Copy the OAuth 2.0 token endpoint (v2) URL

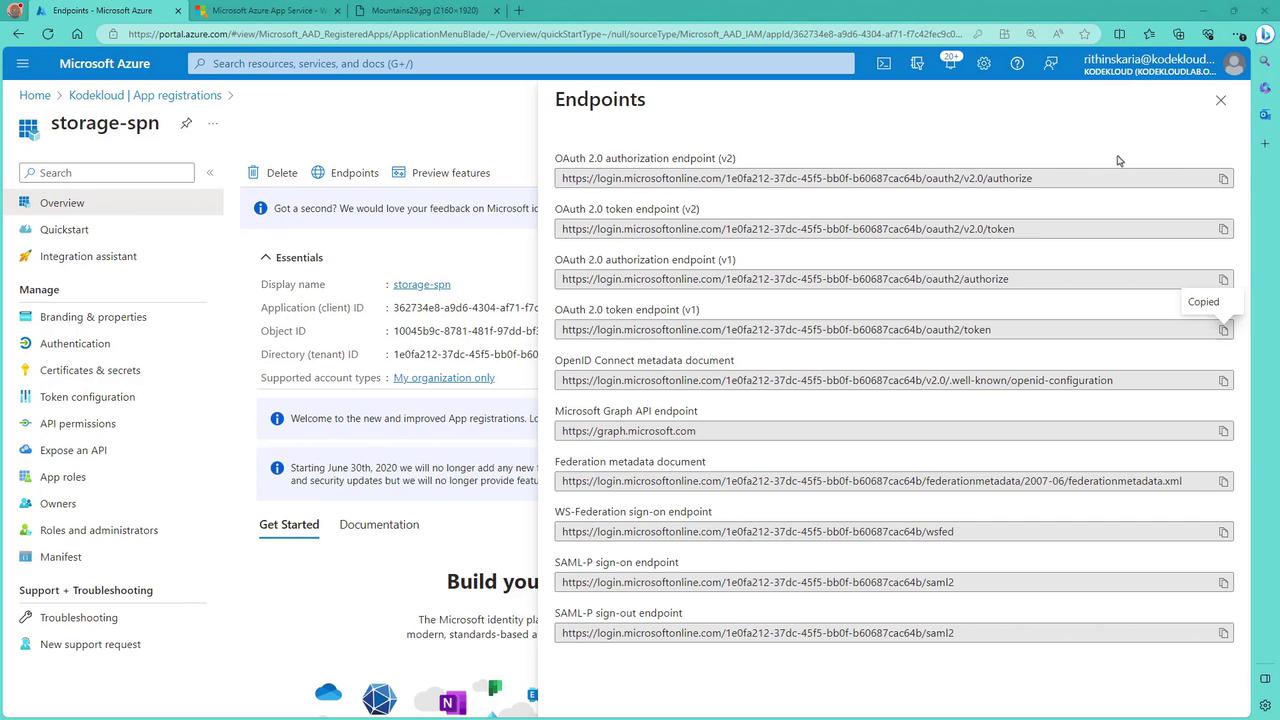pos(1223,229)
